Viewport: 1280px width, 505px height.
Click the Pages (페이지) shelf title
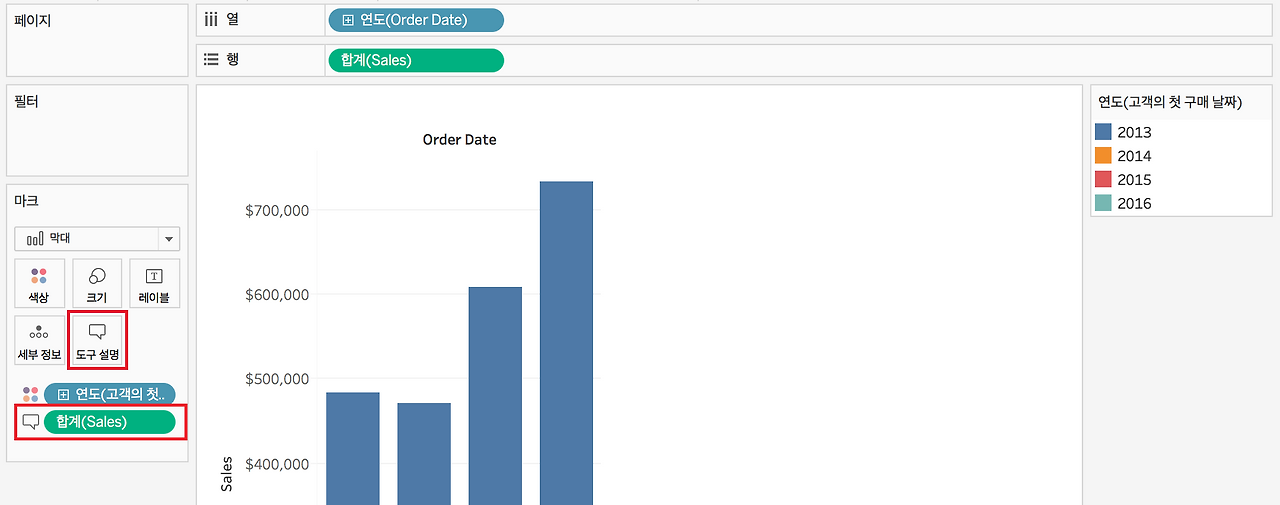pyautogui.click(x=33, y=19)
